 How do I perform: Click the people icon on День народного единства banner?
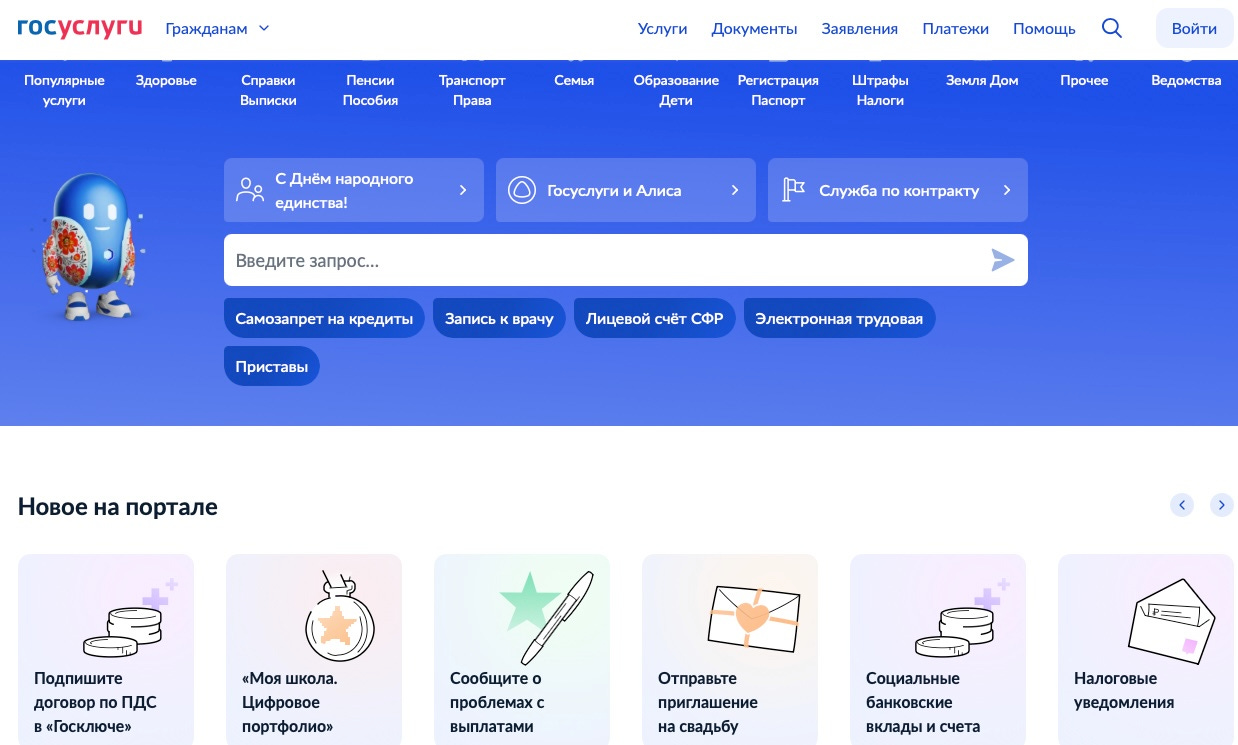coord(250,190)
